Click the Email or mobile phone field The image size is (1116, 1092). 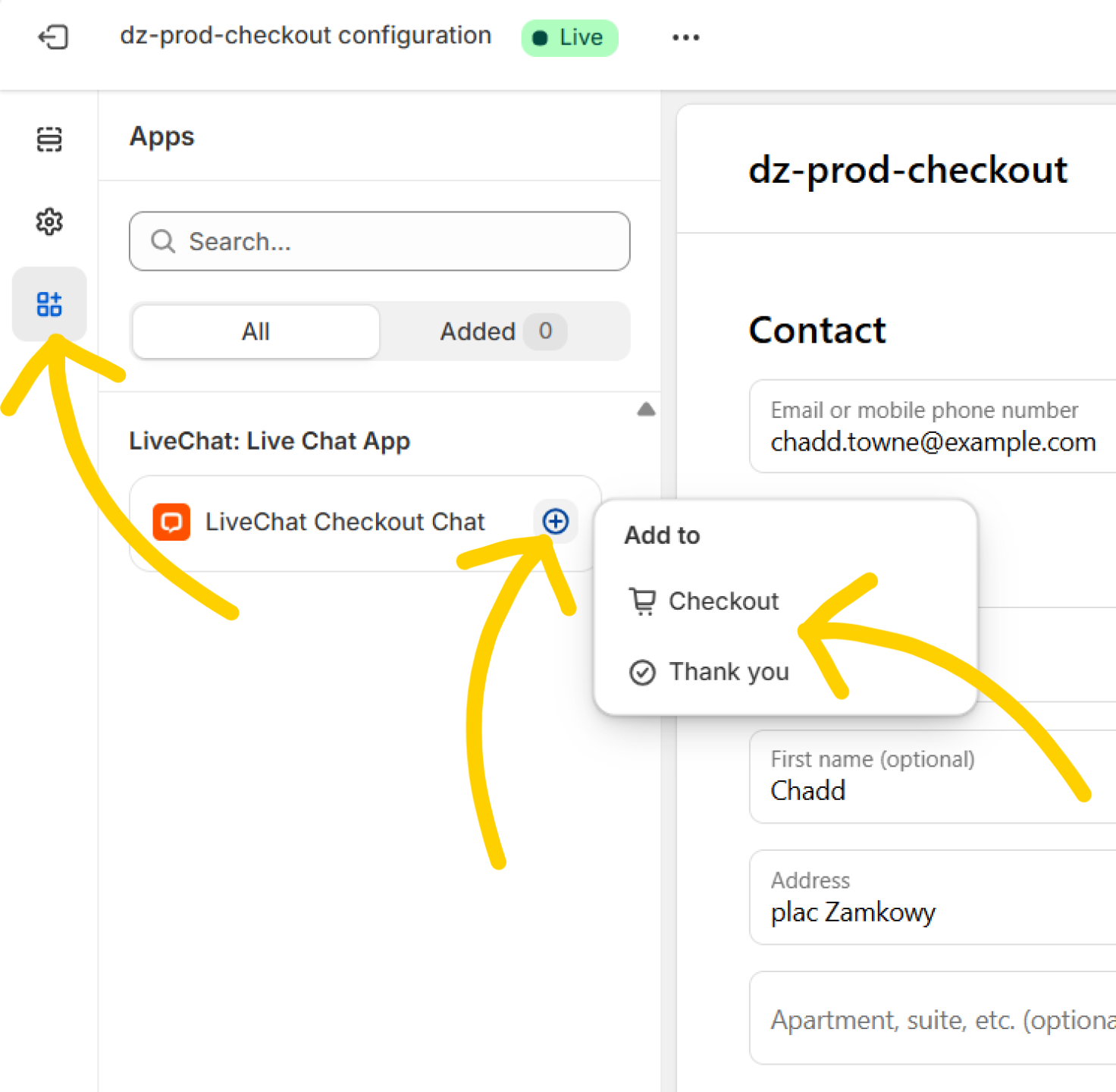(x=933, y=426)
